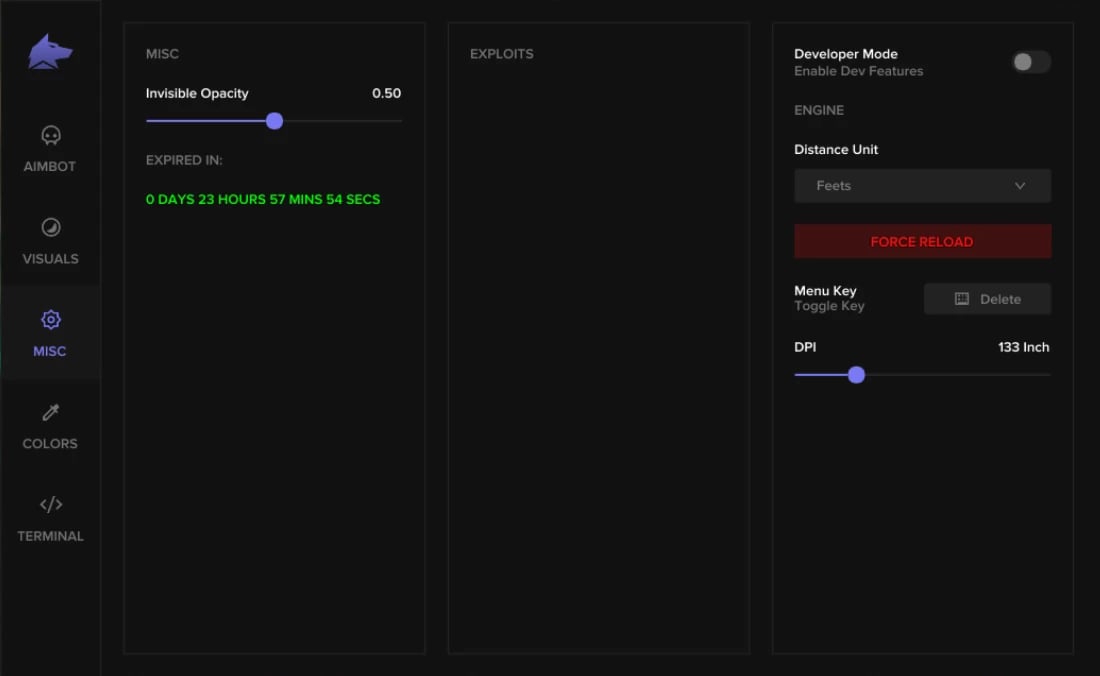Rebind Menu Key via the Delete button
1100x676 pixels.
tap(987, 299)
